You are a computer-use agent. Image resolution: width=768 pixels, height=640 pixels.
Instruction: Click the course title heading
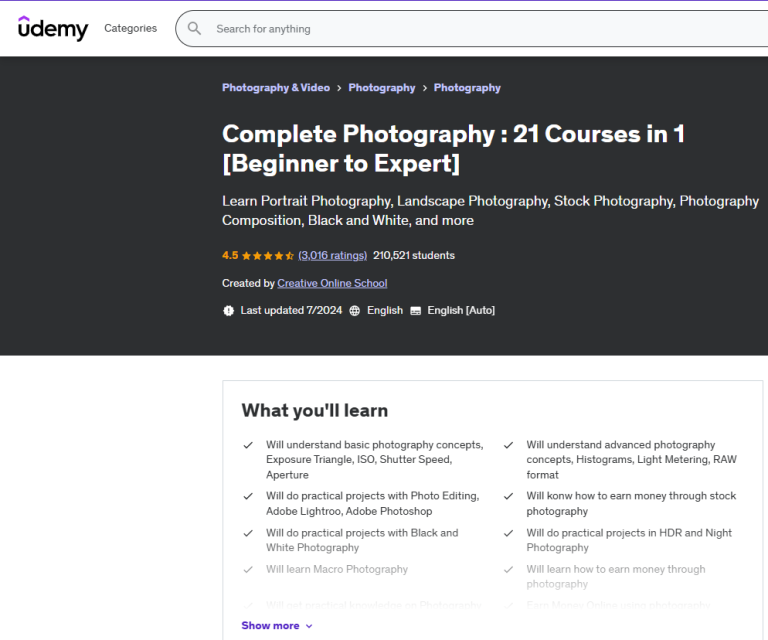tap(453, 148)
